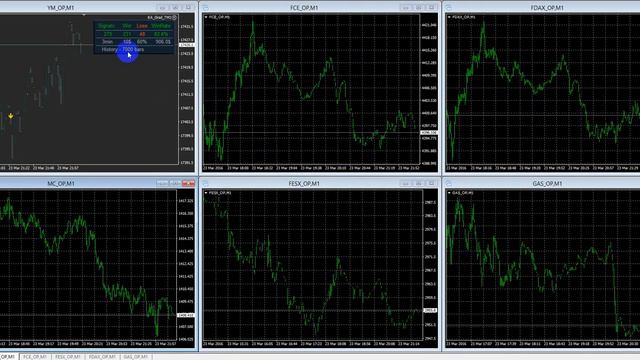The height and width of the screenshot is (360, 640).
Task: Maximize the MC_OP,M1 chart window
Action: [175, 184]
